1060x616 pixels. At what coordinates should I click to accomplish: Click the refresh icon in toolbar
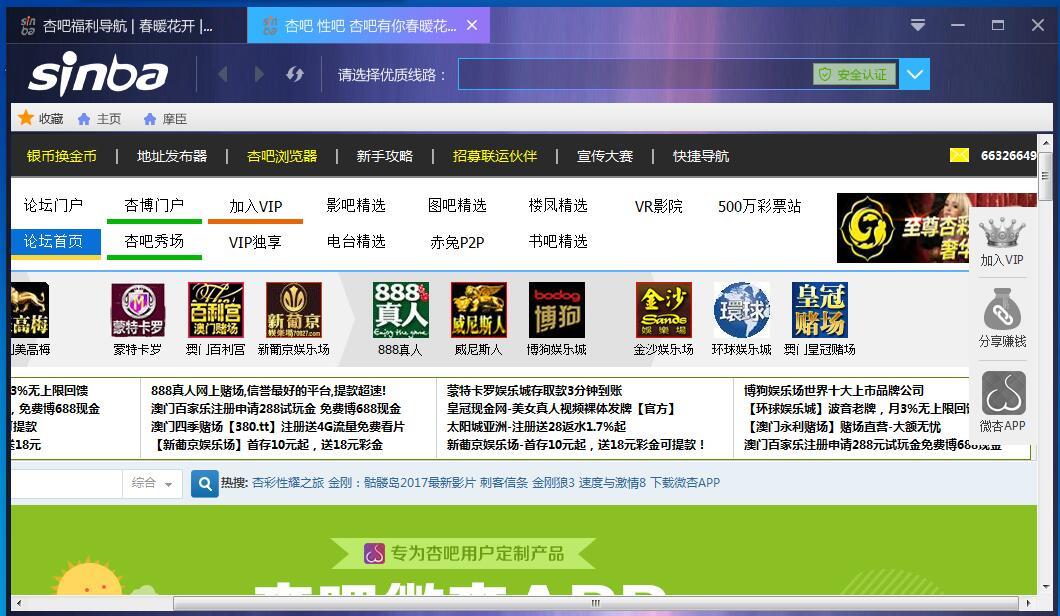295,74
